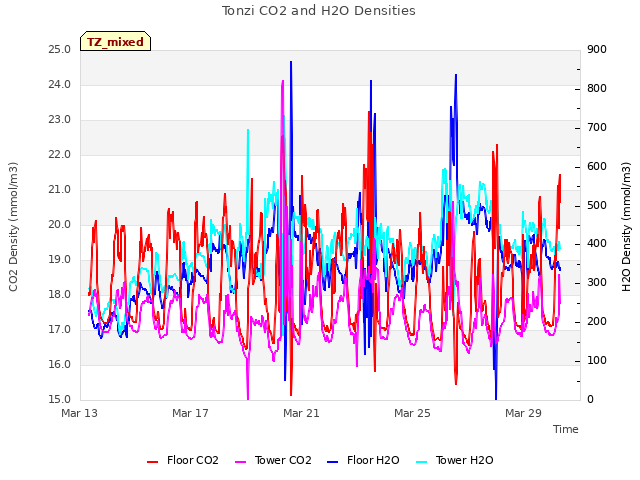Click the 0 right axis value

coord(591,399)
